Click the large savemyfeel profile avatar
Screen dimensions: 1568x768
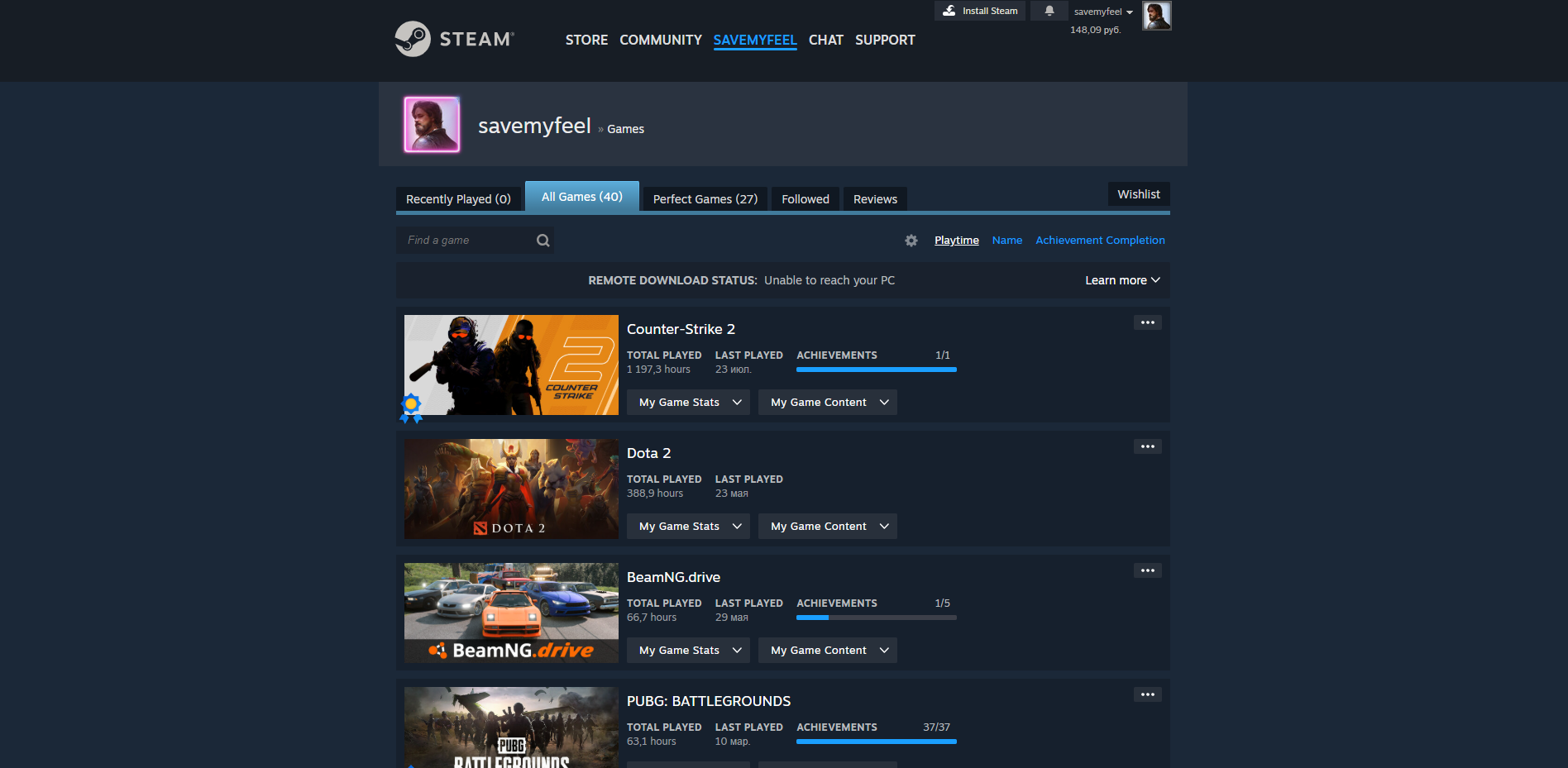[432, 125]
